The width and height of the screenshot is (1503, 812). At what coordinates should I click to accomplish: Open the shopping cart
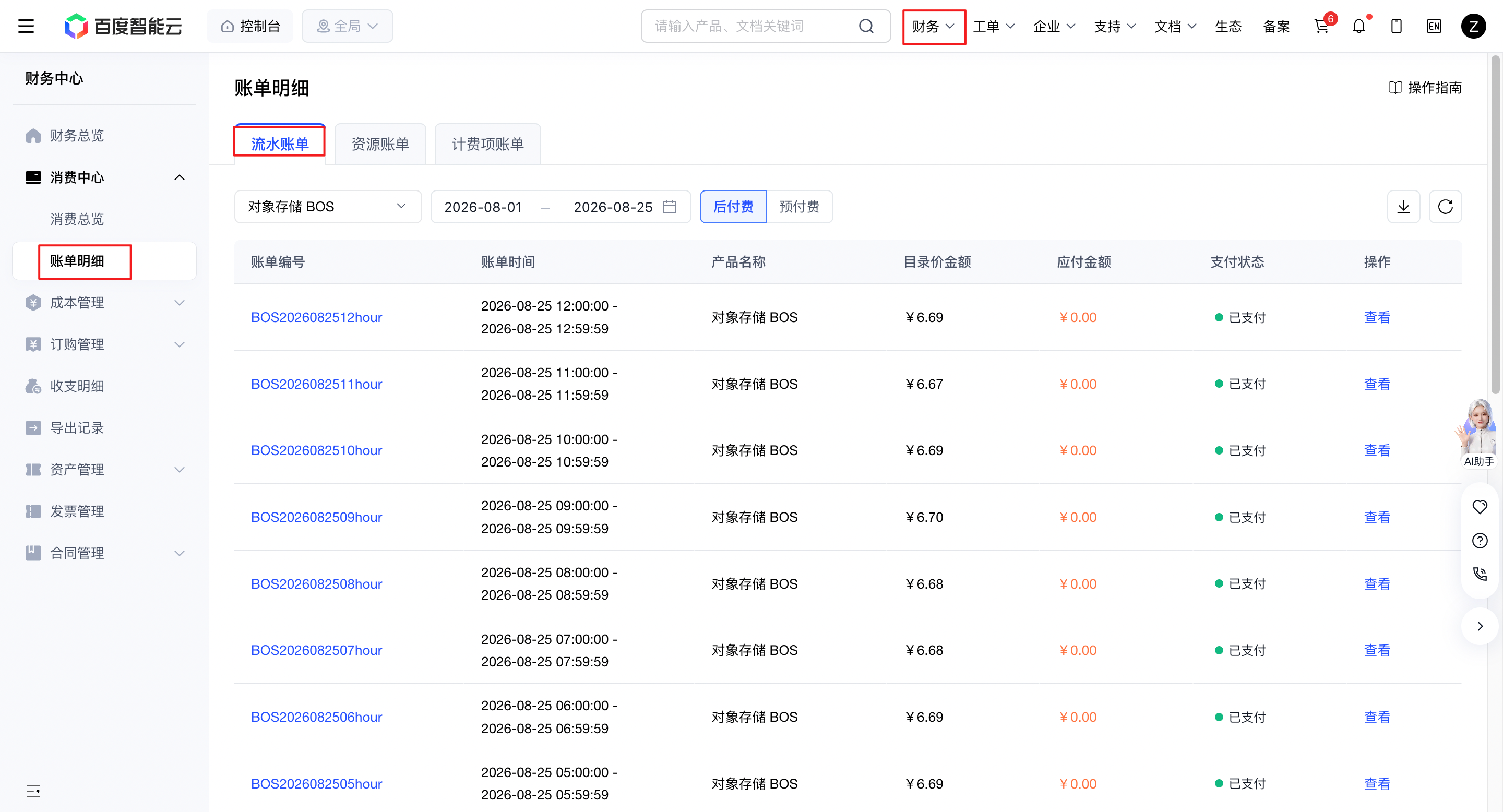pyautogui.click(x=1321, y=26)
